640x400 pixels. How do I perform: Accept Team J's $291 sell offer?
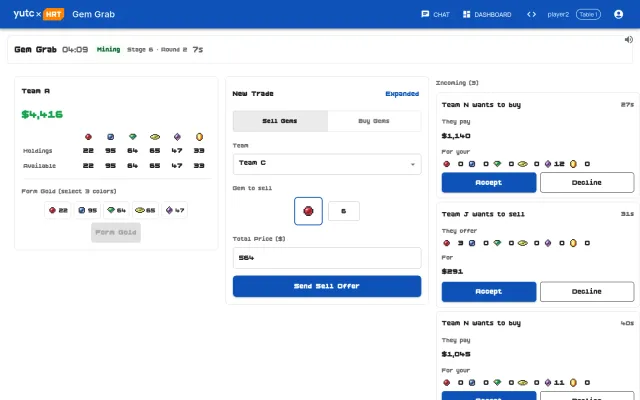click(x=489, y=291)
